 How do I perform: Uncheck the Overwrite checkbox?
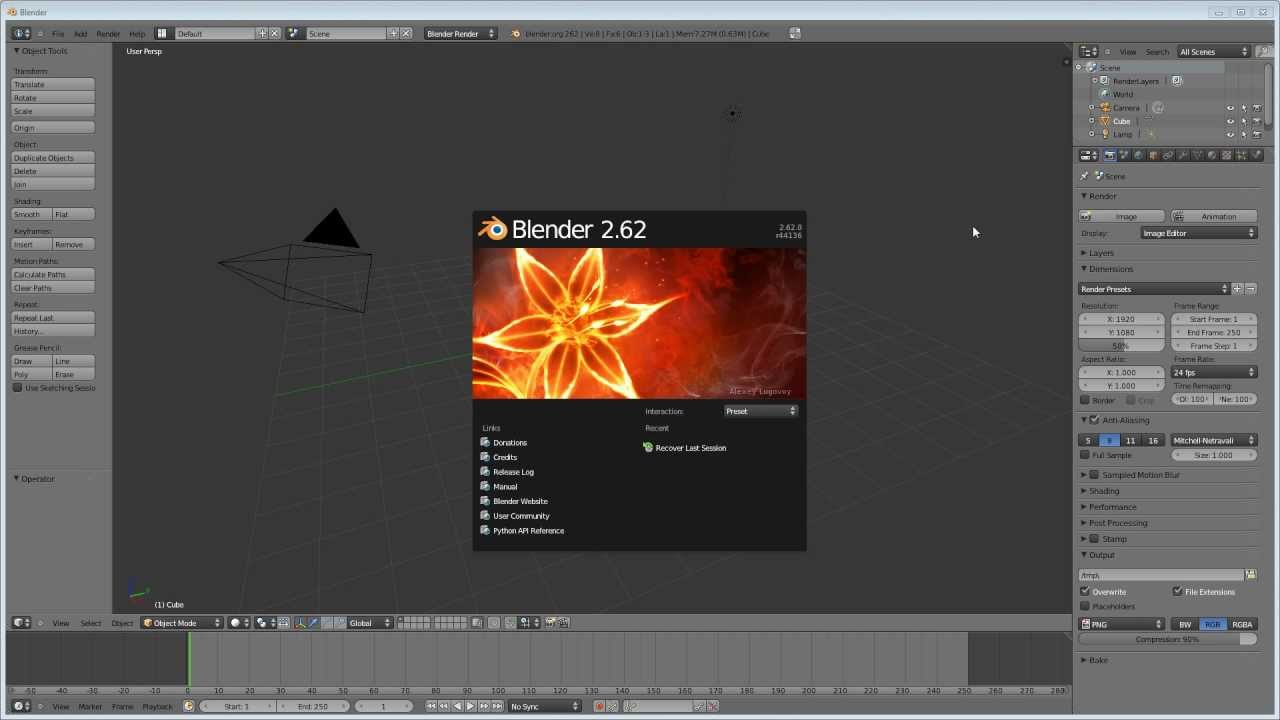coord(1085,592)
